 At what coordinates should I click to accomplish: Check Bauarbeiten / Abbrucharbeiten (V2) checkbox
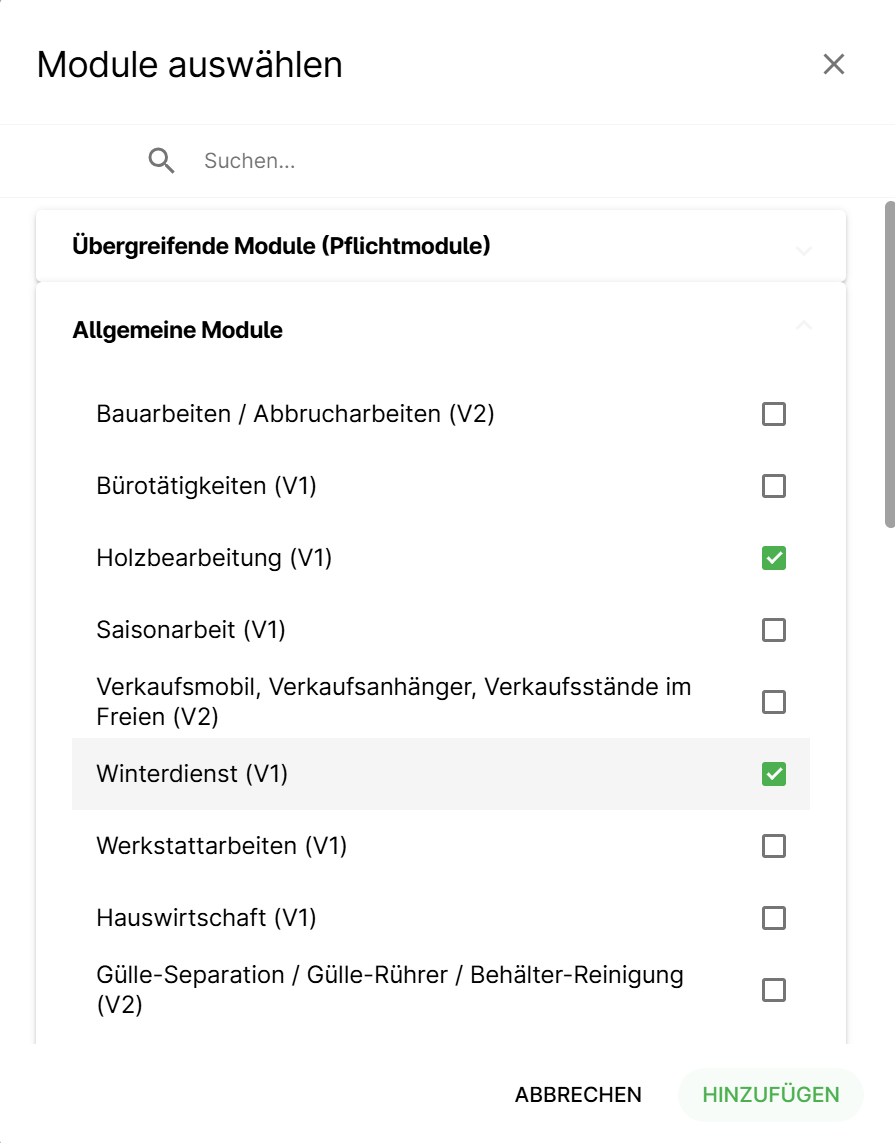coord(774,414)
